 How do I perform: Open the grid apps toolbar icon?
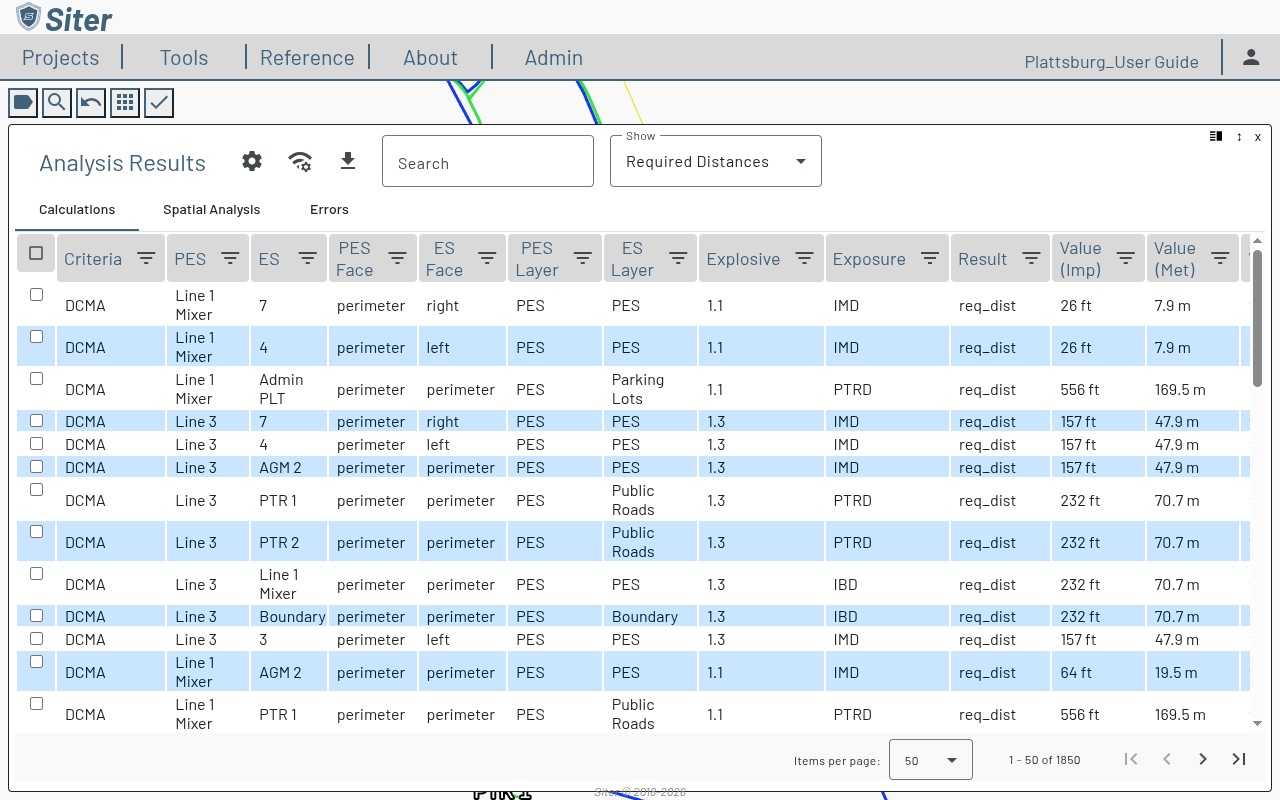click(125, 102)
